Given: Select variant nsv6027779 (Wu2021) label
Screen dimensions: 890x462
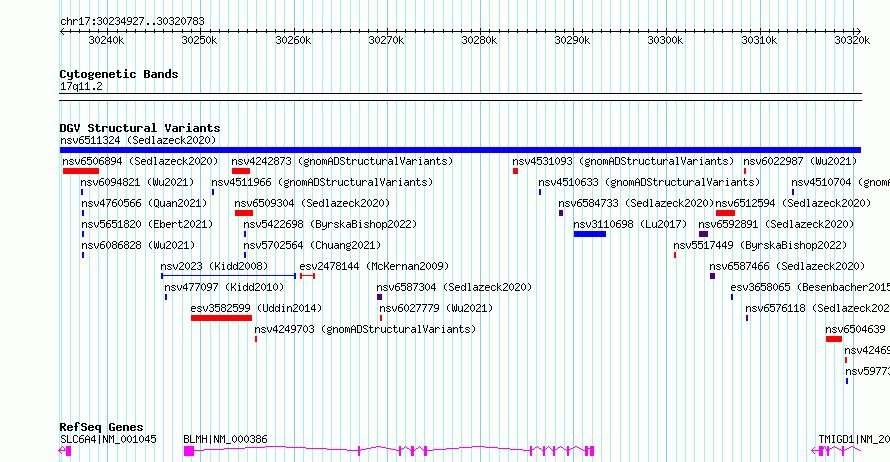Looking at the screenshot, I should tap(436, 308).
